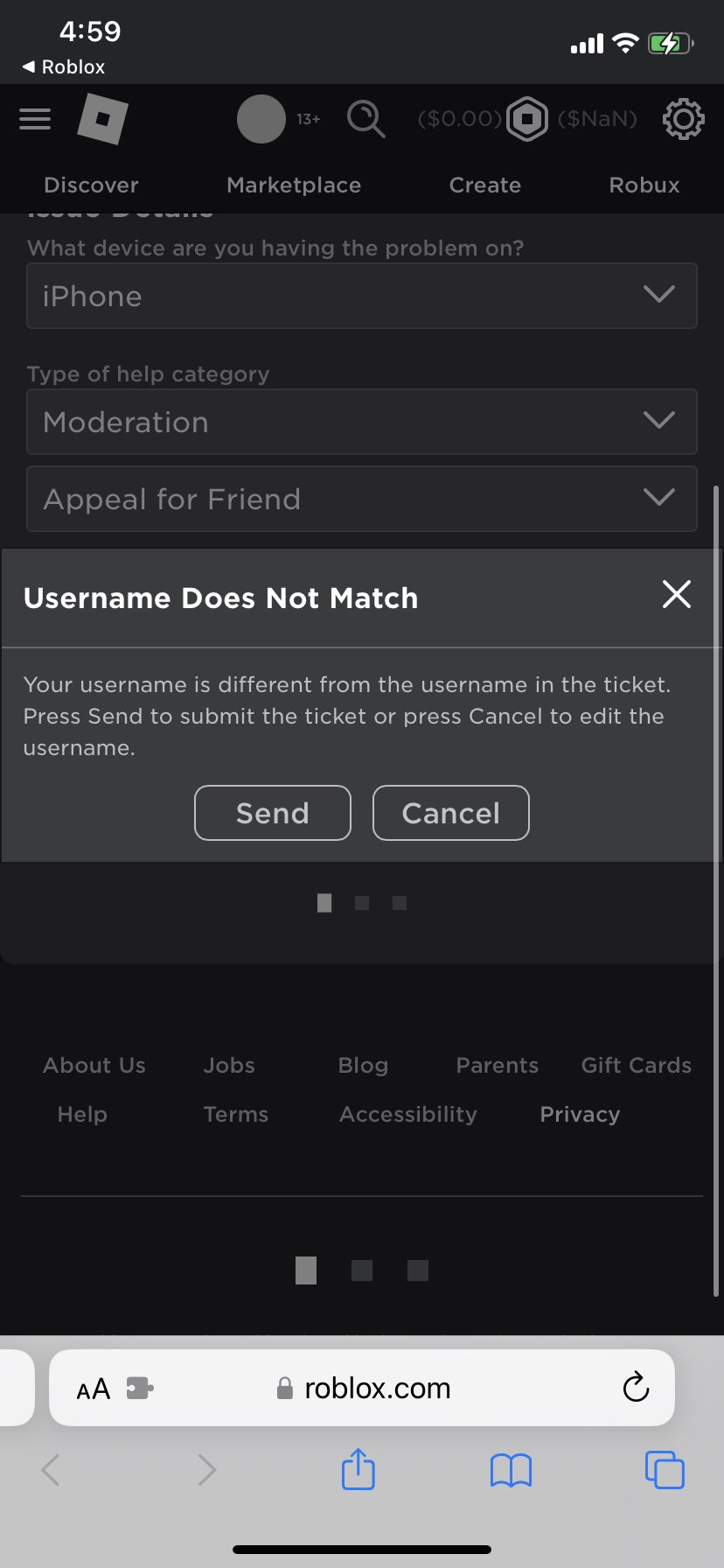Tap the gray profile avatar circle
The width and height of the screenshot is (724, 1568).
[261, 119]
